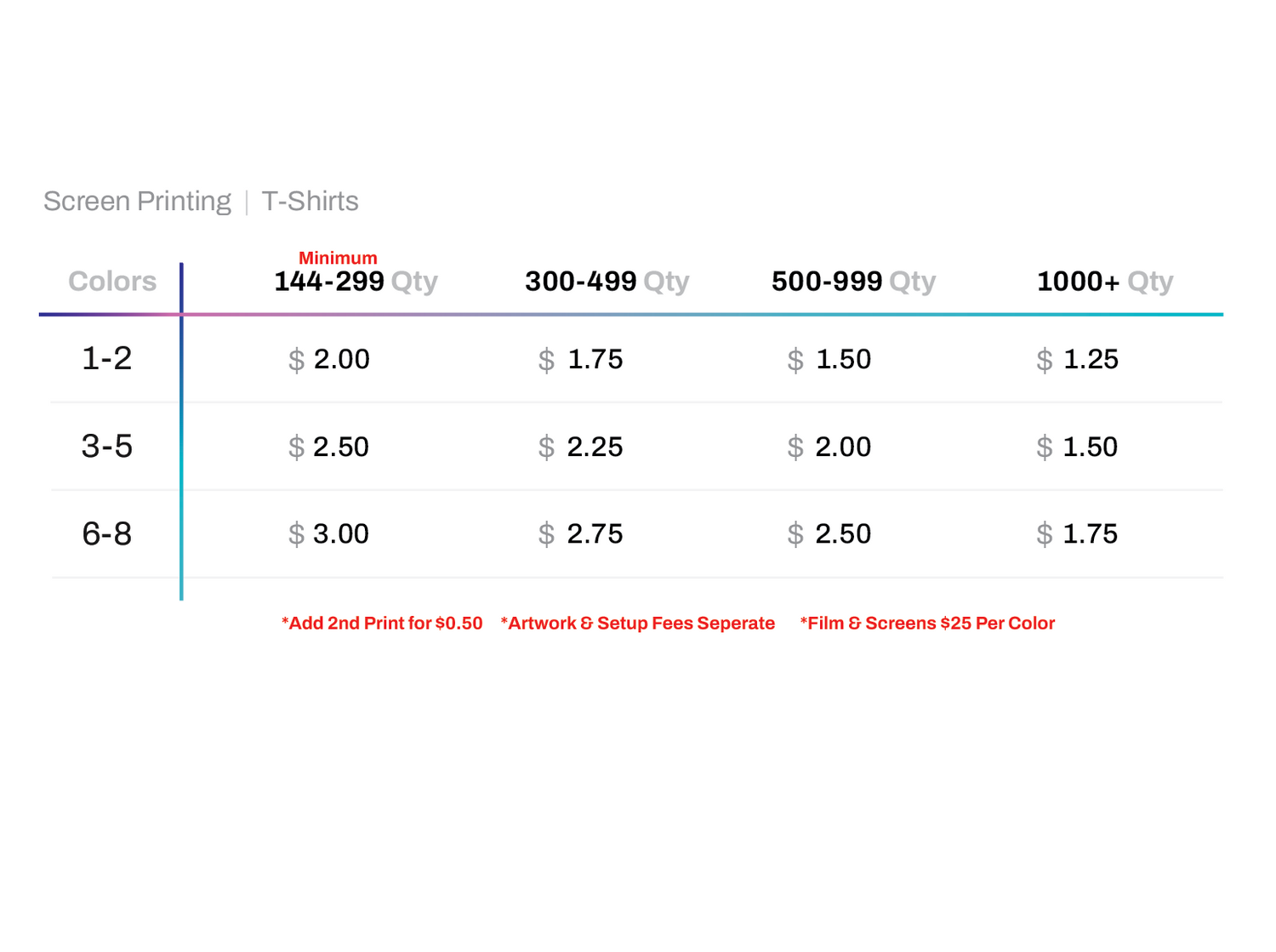Click the "1000+ Qty" column header
Screen dimensions: 1276x952
(1104, 282)
